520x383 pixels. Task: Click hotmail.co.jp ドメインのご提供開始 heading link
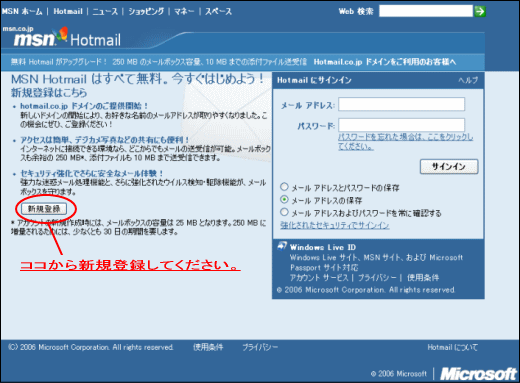point(84,106)
